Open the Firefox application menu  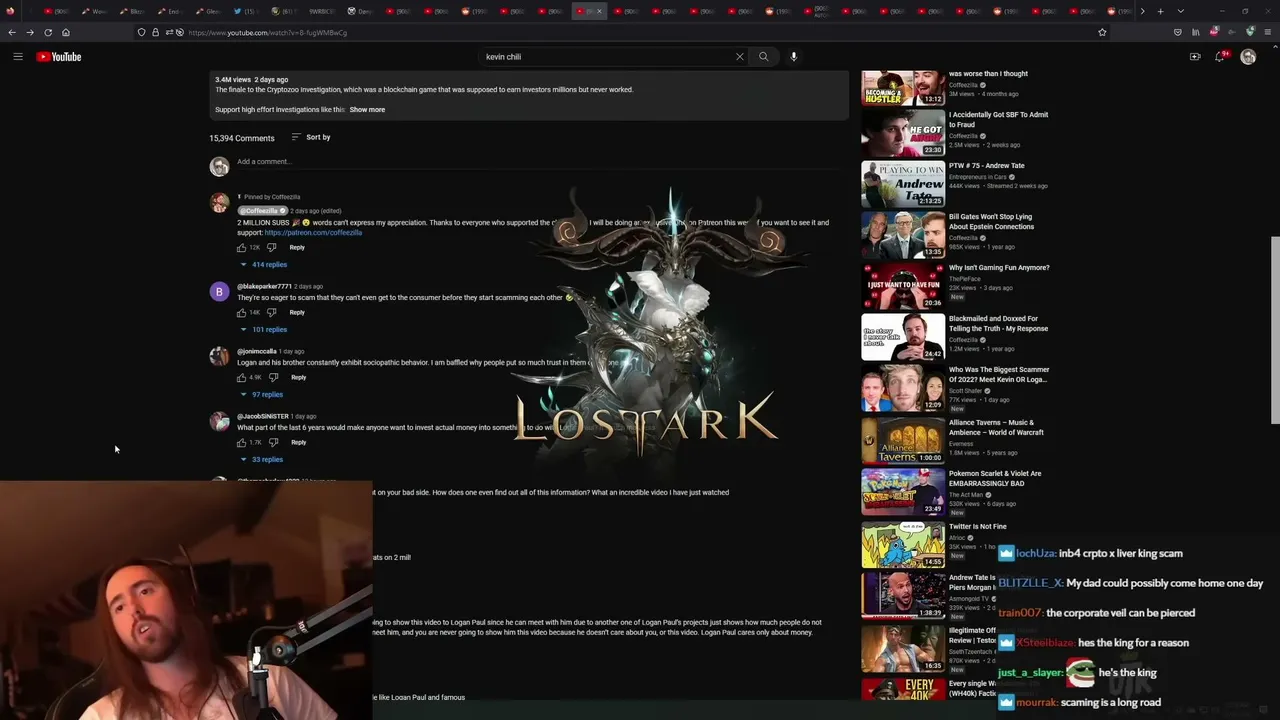pos(1267,32)
